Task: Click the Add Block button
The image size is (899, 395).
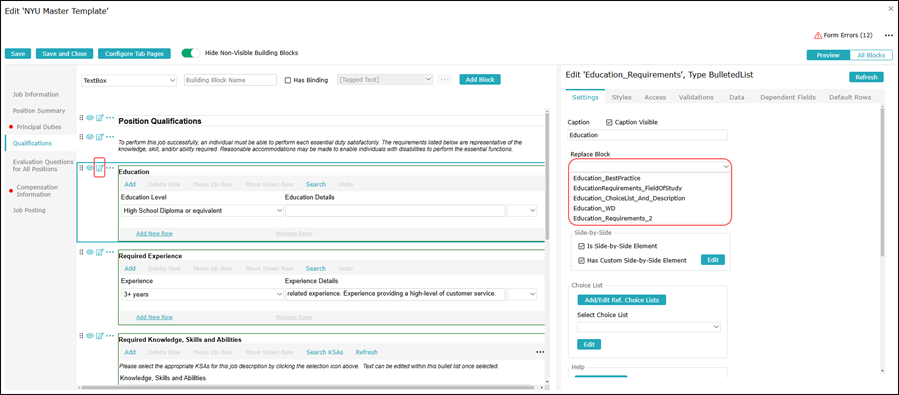Action: [480, 80]
